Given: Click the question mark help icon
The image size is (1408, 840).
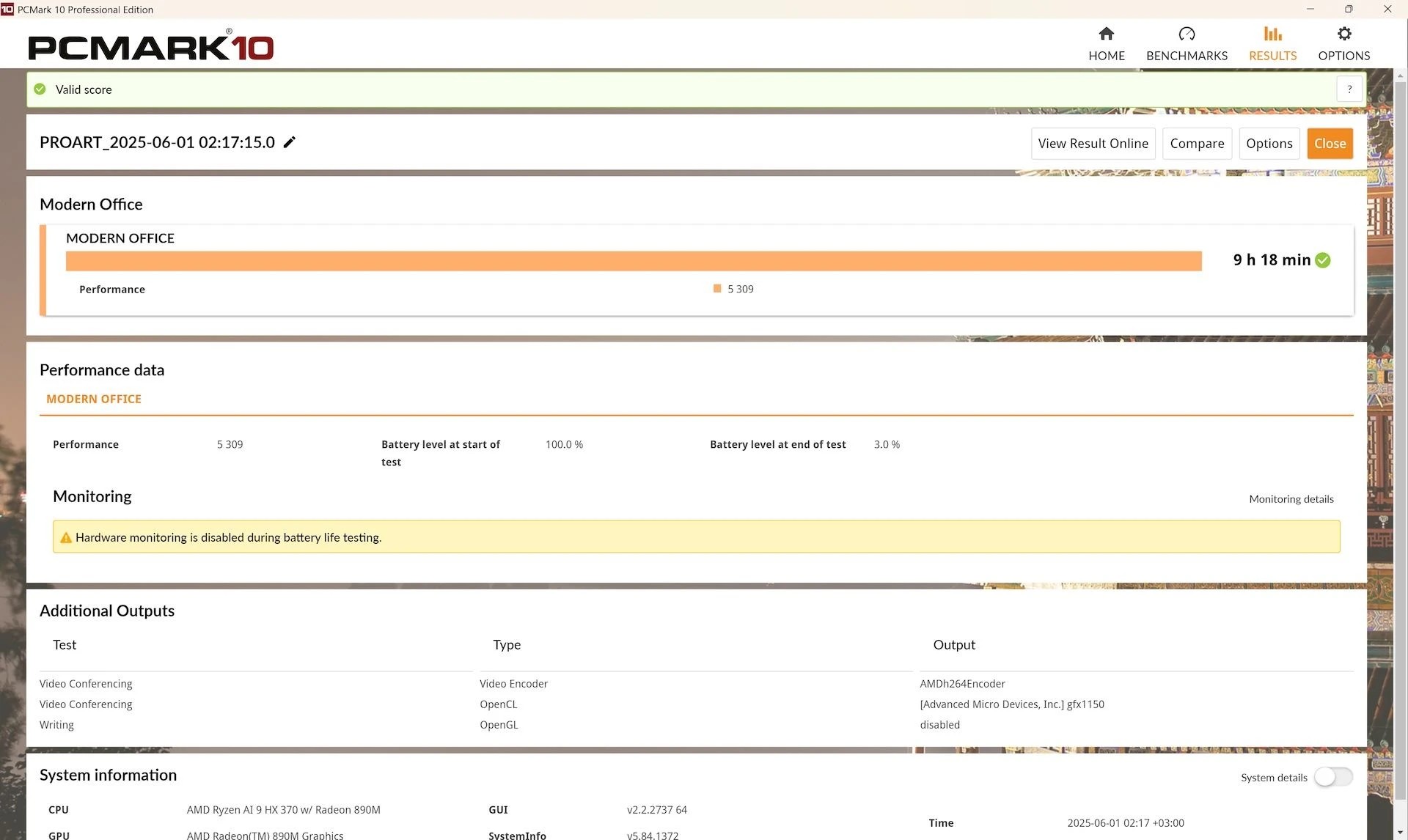Looking at the screenshot, I should point(1349,89).
